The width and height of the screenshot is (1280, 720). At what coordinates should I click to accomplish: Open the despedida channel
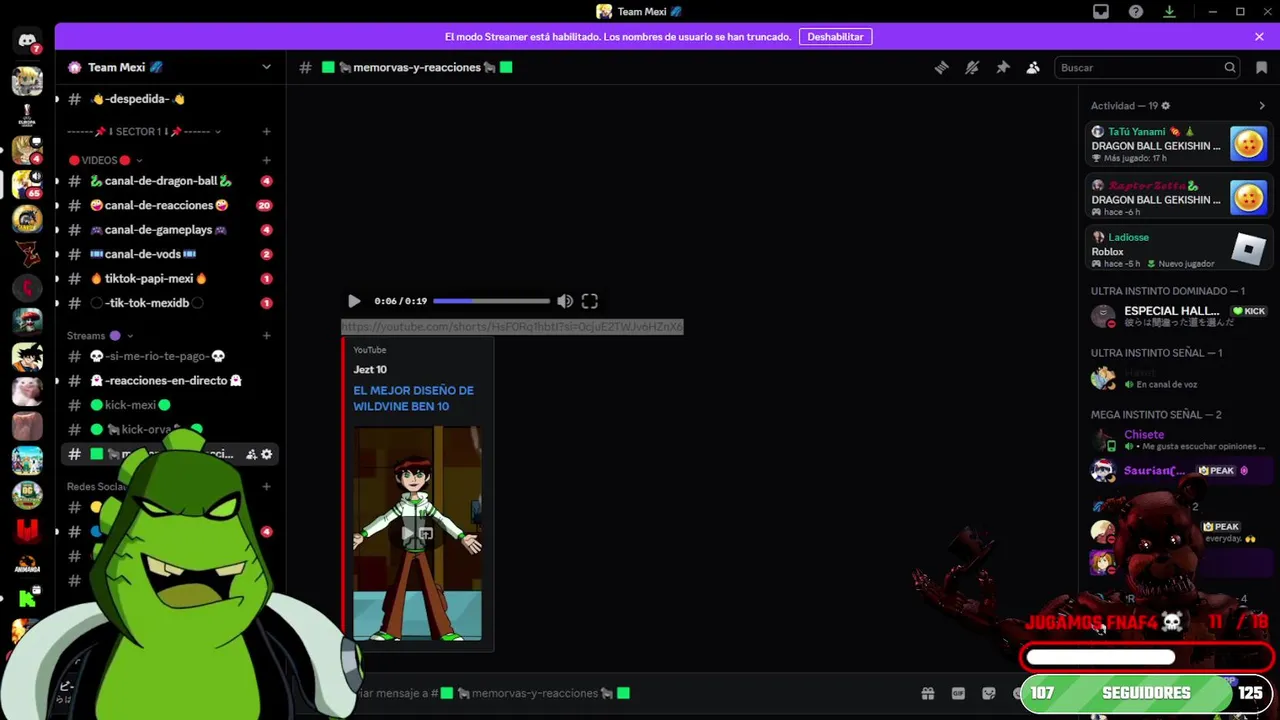pyautogui.click(x=170, y=99)
